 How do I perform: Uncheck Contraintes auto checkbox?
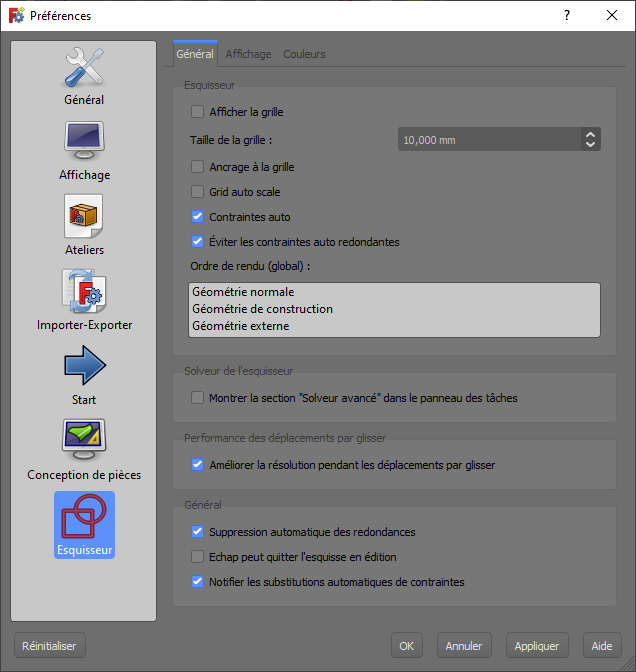[x=197, y=217]
